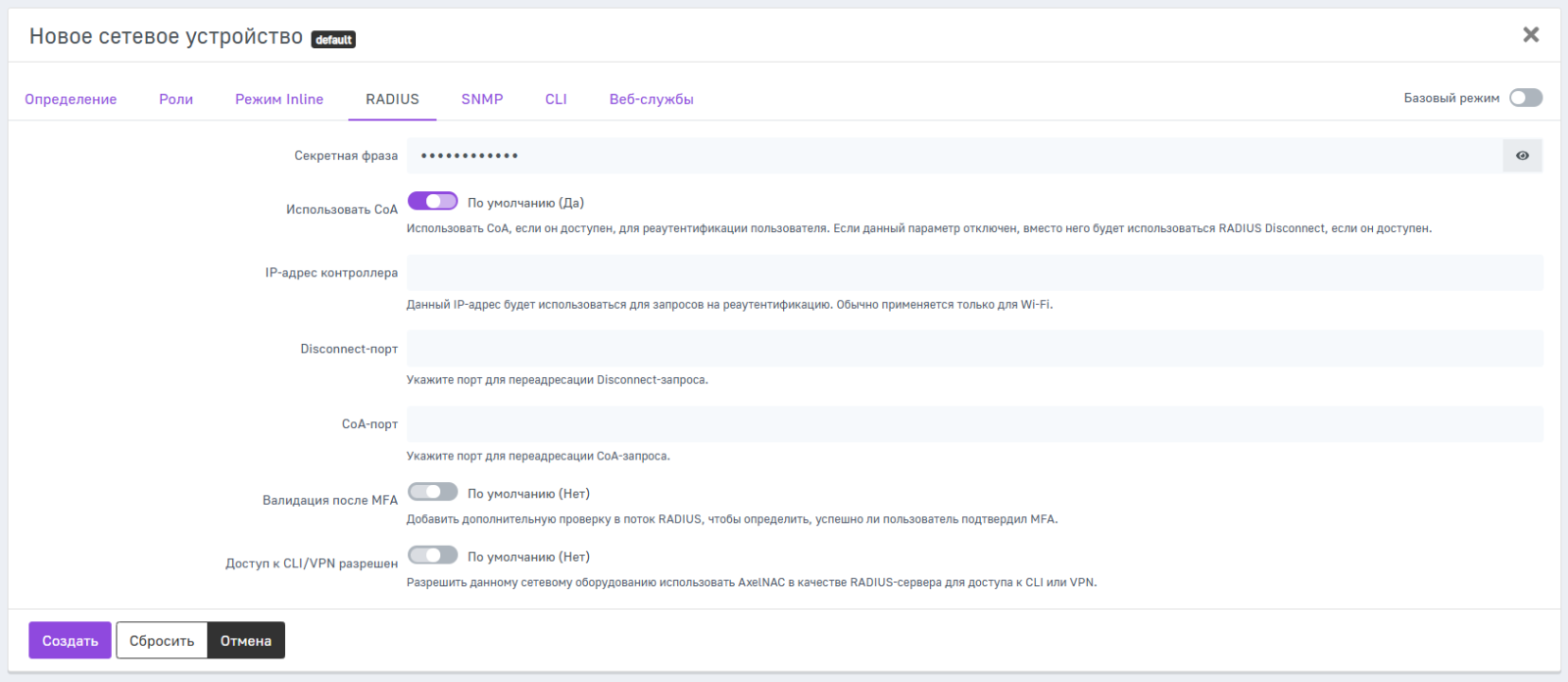Viewport: 1568px width, 682px height.
Task: Enable Доступ к CLI/VPN разрешен toggle
Action: pyautogui.click(x=432, y=556)
